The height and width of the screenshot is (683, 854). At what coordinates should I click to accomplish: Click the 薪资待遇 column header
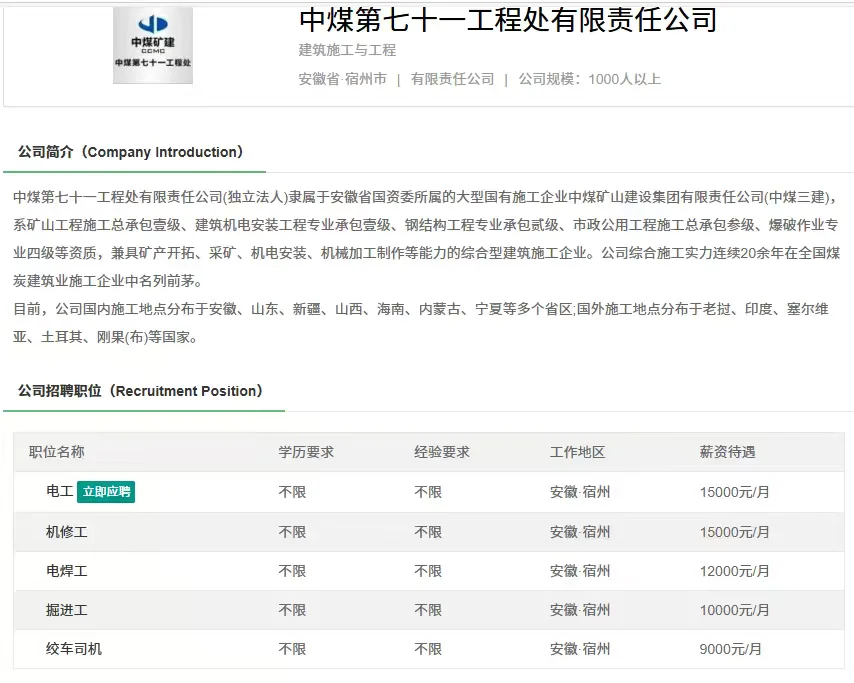[727, 452]
